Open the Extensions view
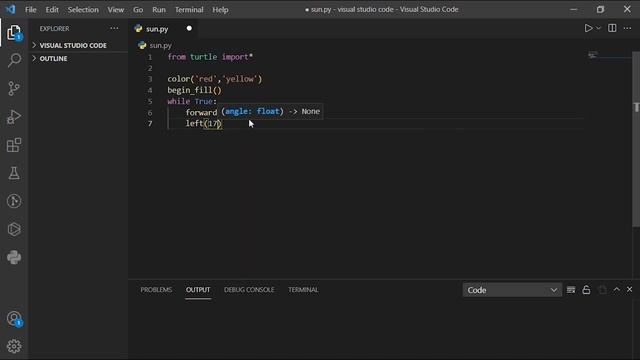640x360 pixels. point(14,145)
